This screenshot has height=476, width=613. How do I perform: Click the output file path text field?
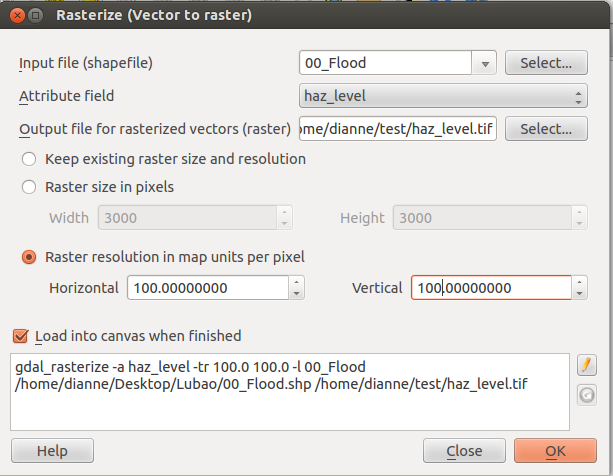click(398, 129)
